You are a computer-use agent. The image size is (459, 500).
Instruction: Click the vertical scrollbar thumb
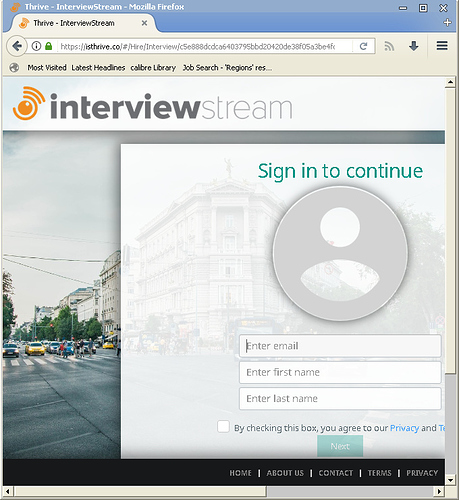click(x=450, y=231)
